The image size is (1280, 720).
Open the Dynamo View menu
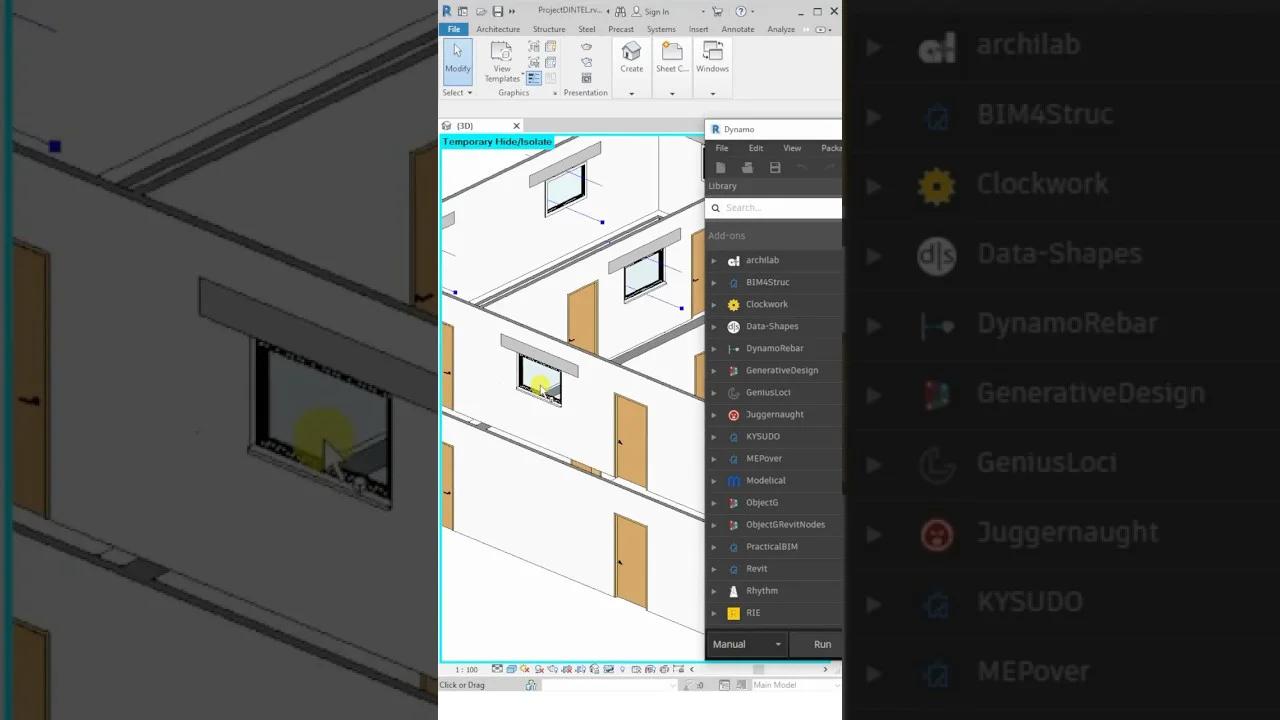pyautogui.click(x=792, y=148)
